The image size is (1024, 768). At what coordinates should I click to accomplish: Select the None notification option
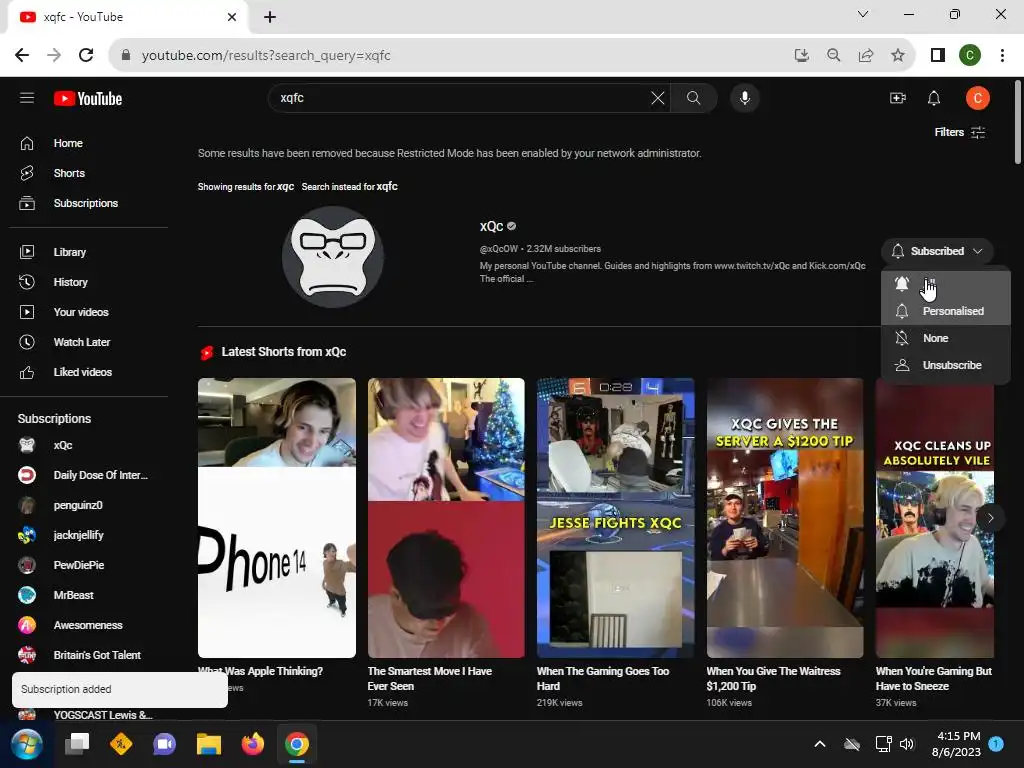click(946, 338)
